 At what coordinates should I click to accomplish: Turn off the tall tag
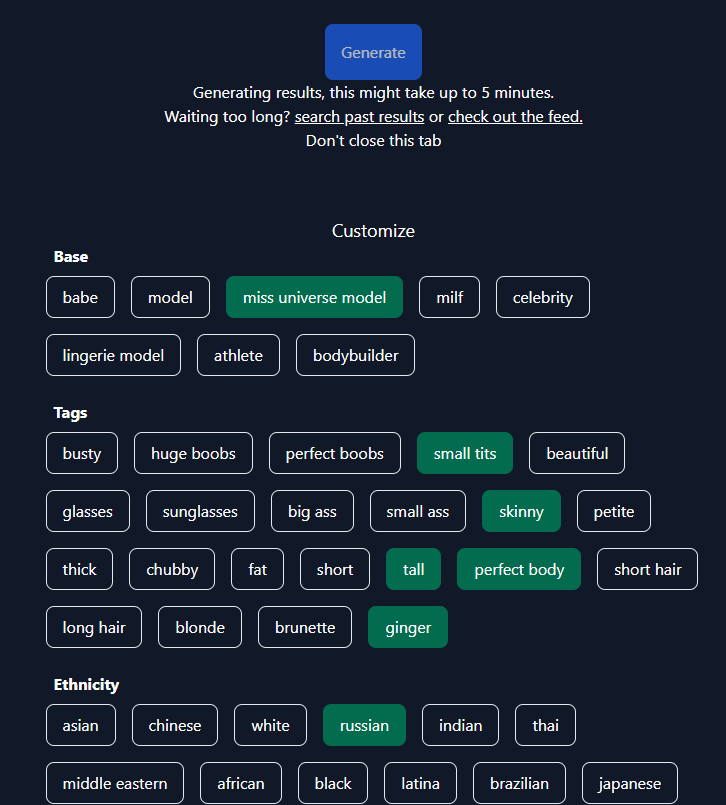tap(413, 569)
